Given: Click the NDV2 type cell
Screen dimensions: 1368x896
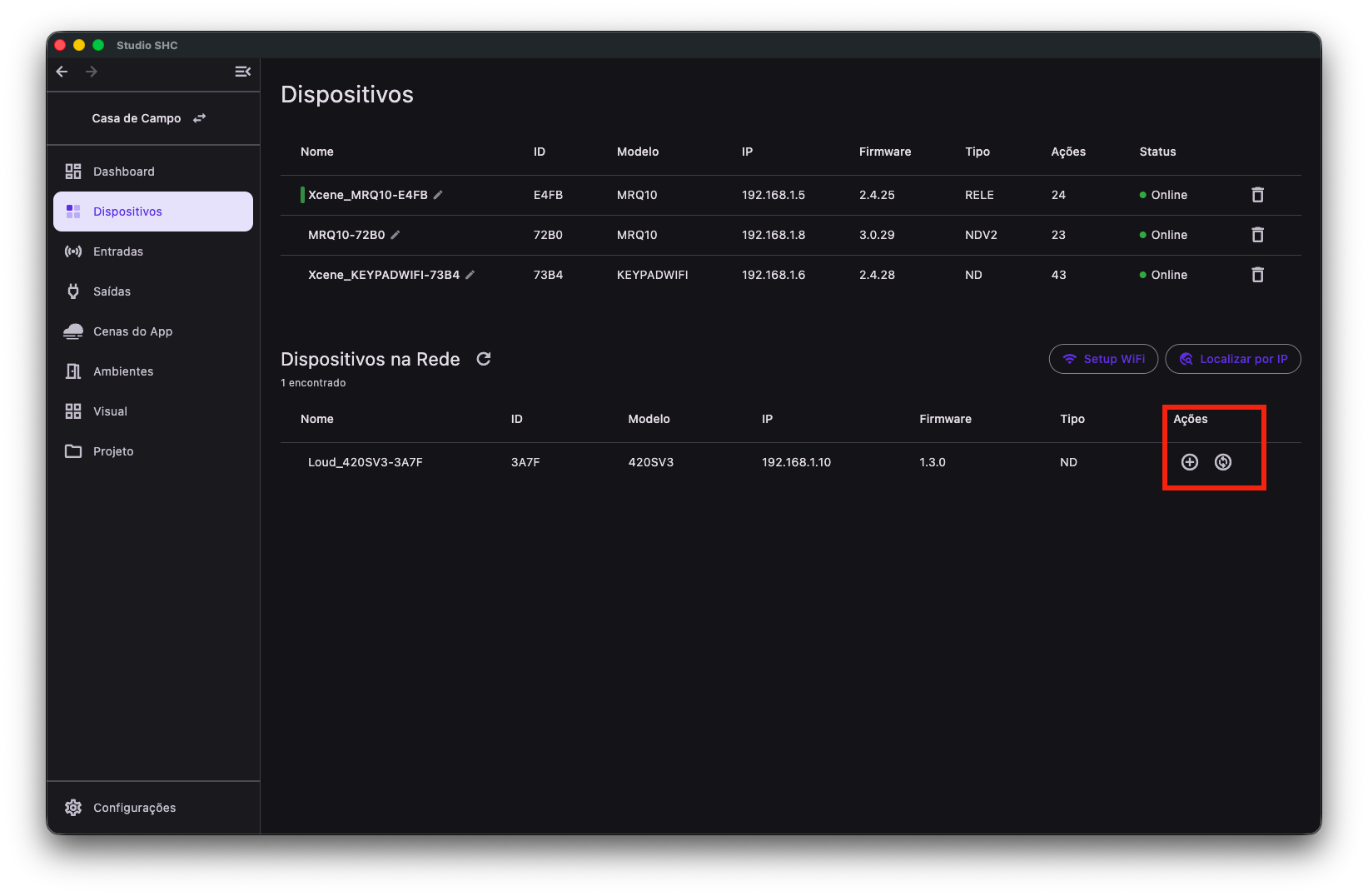Looking at the screenshot, I should [x=981, y=235].
